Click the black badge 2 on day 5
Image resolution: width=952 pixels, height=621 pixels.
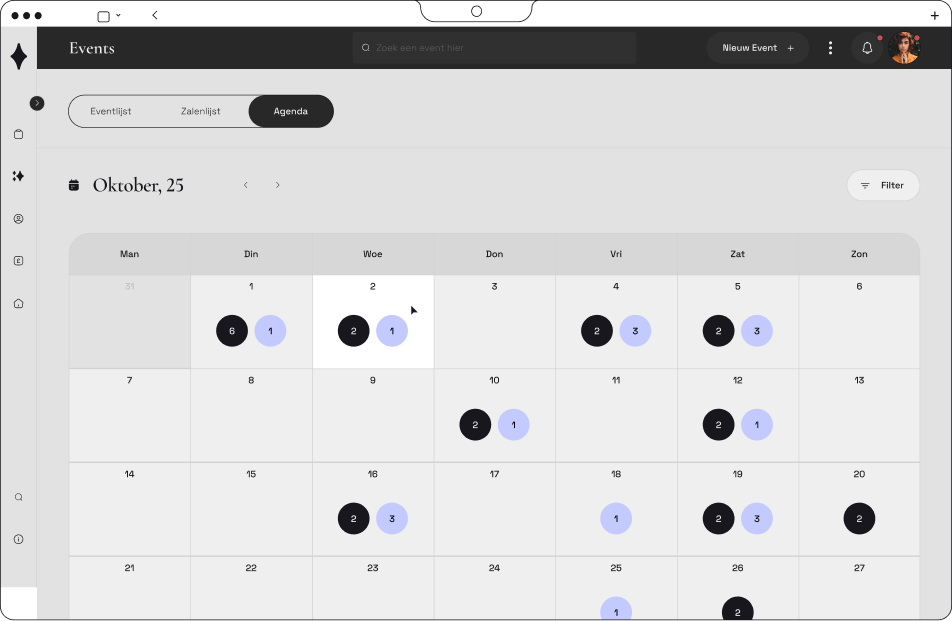[718, 331]
